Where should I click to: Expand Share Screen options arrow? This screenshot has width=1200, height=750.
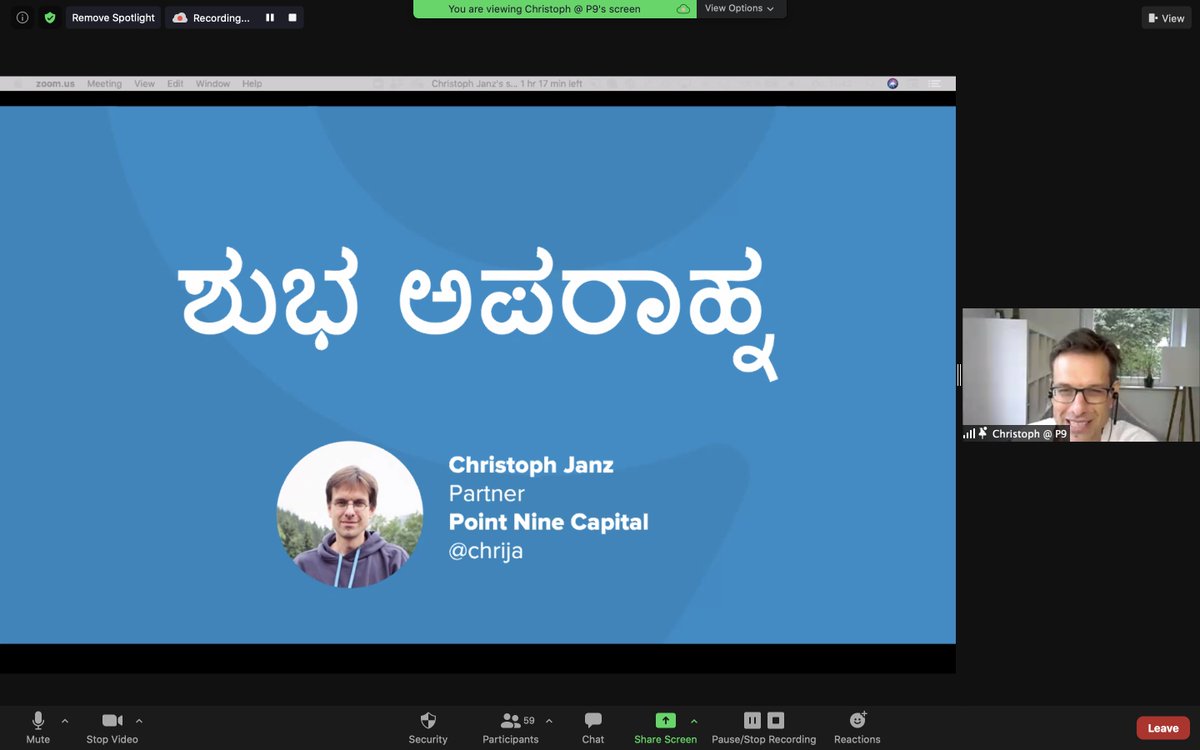pos(694,721)
